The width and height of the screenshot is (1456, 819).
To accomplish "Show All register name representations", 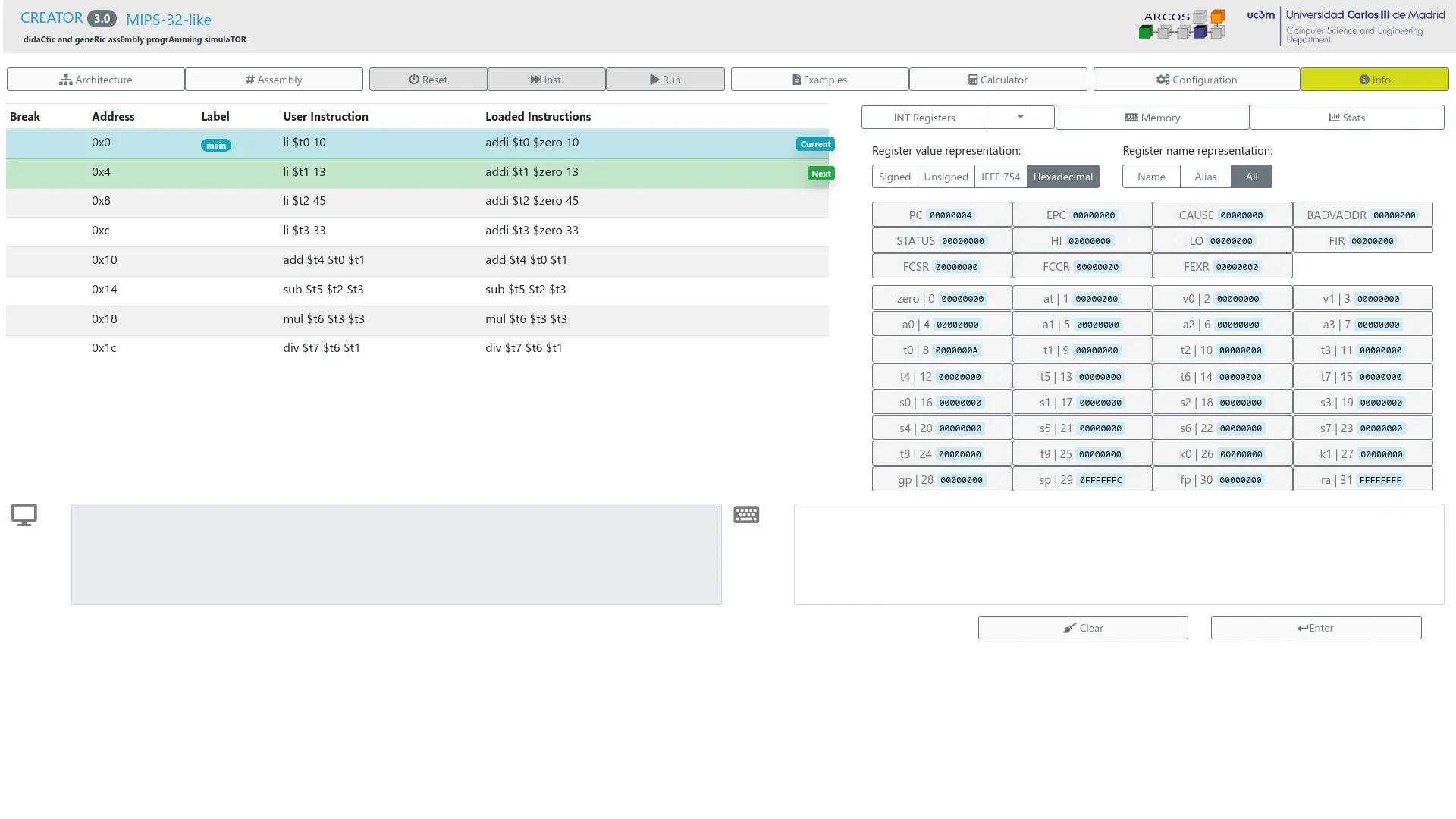I will pos(1251,177).
